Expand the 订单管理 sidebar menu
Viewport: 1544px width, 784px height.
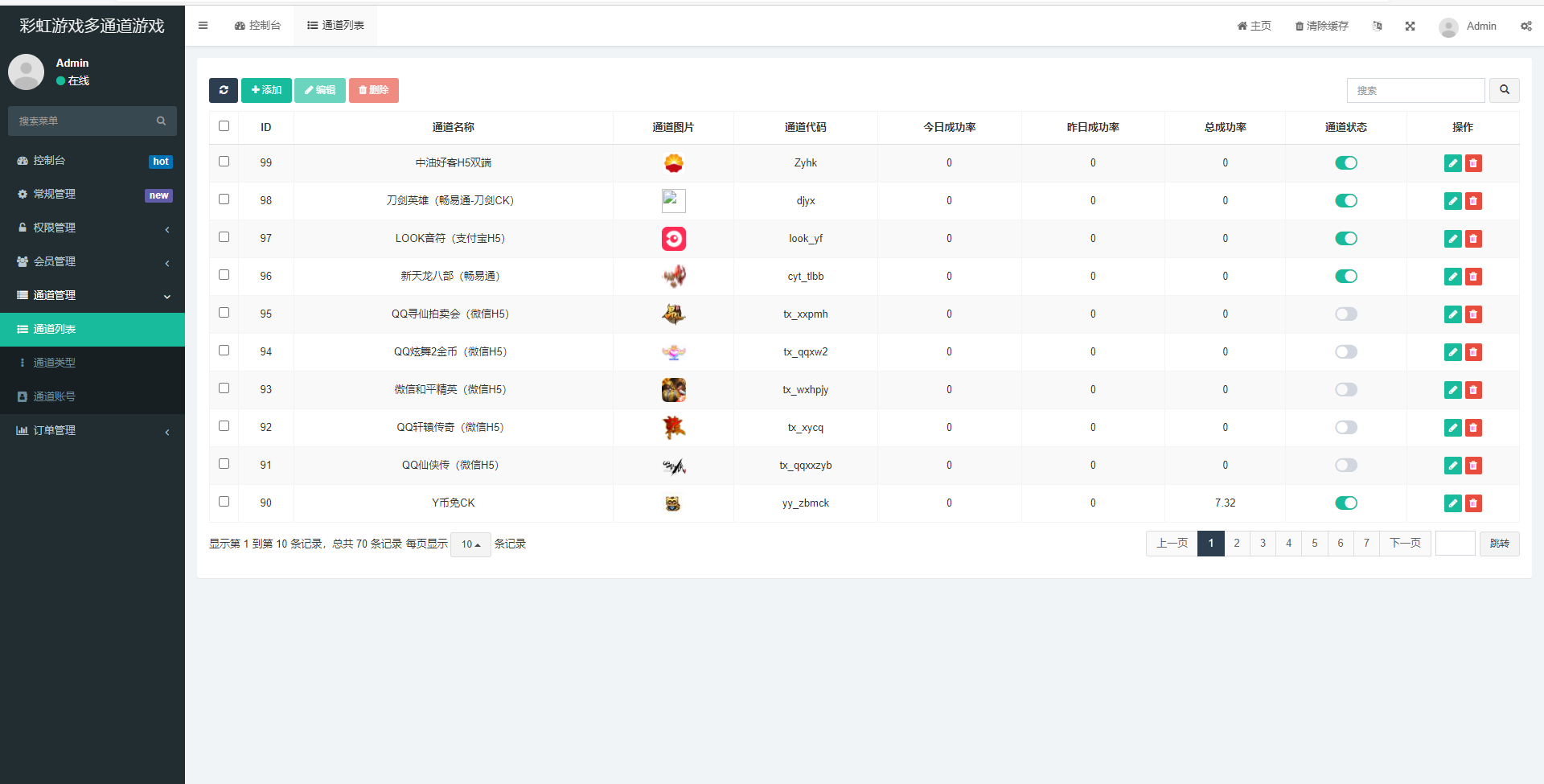click(x=92, y=431)
